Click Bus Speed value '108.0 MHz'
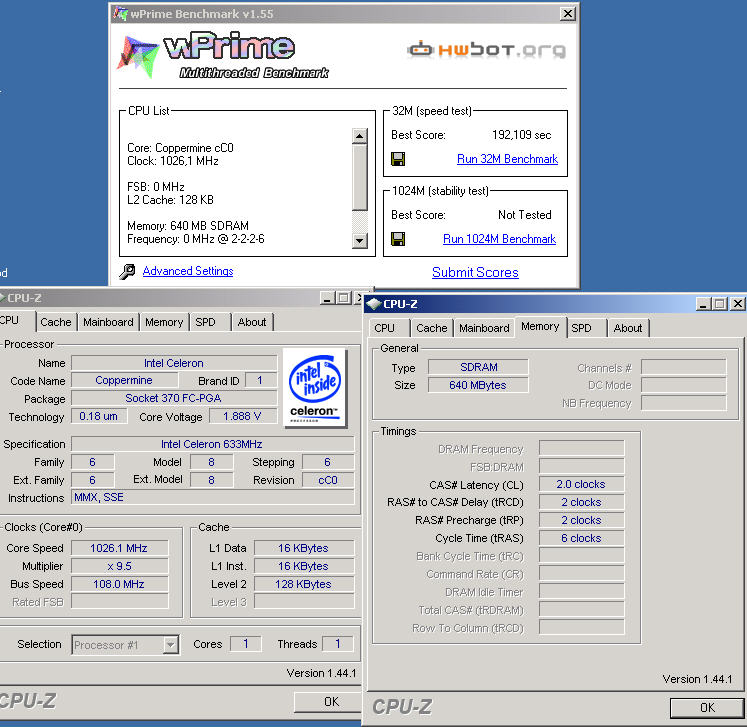Viewport: 747px width, 727px height. 119,584
